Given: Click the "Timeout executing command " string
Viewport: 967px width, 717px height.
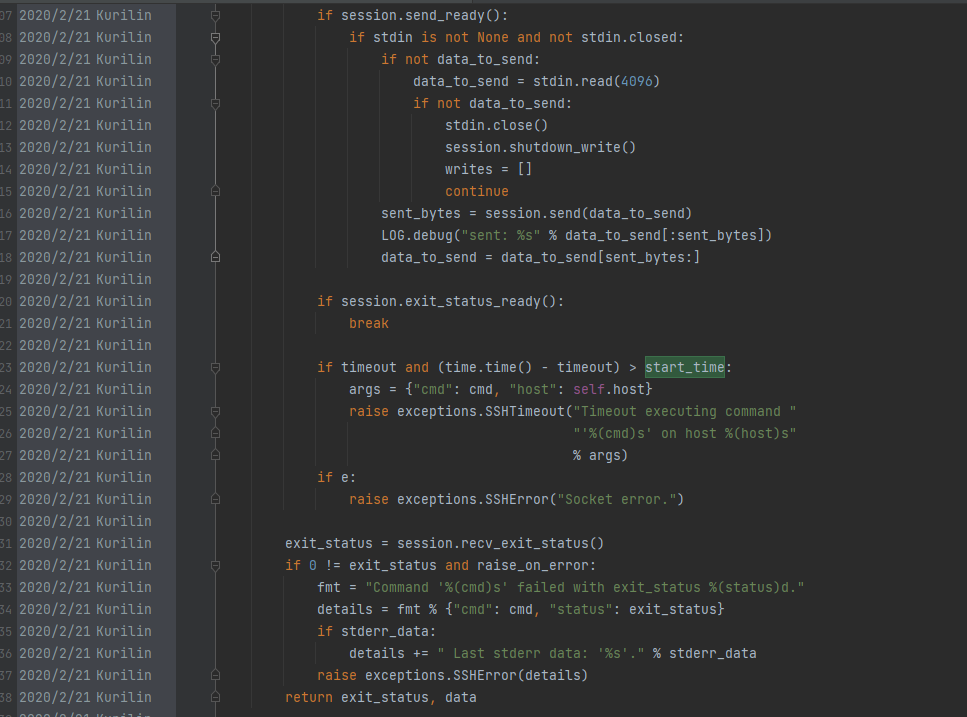Looking at the screenshot, I should 685,411.
